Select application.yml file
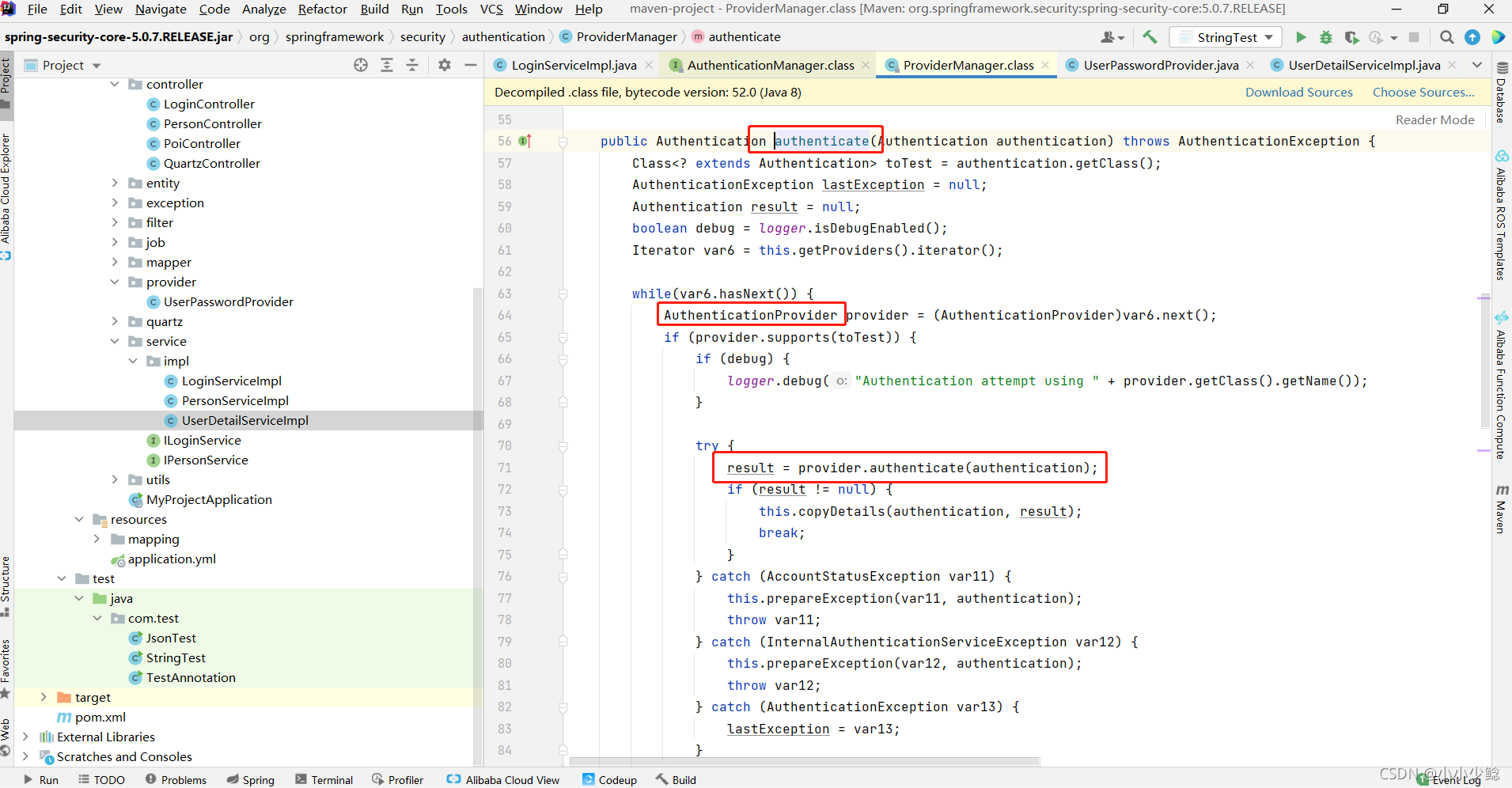This screenshot has height=788, width=1512. [x=172, y=559]
